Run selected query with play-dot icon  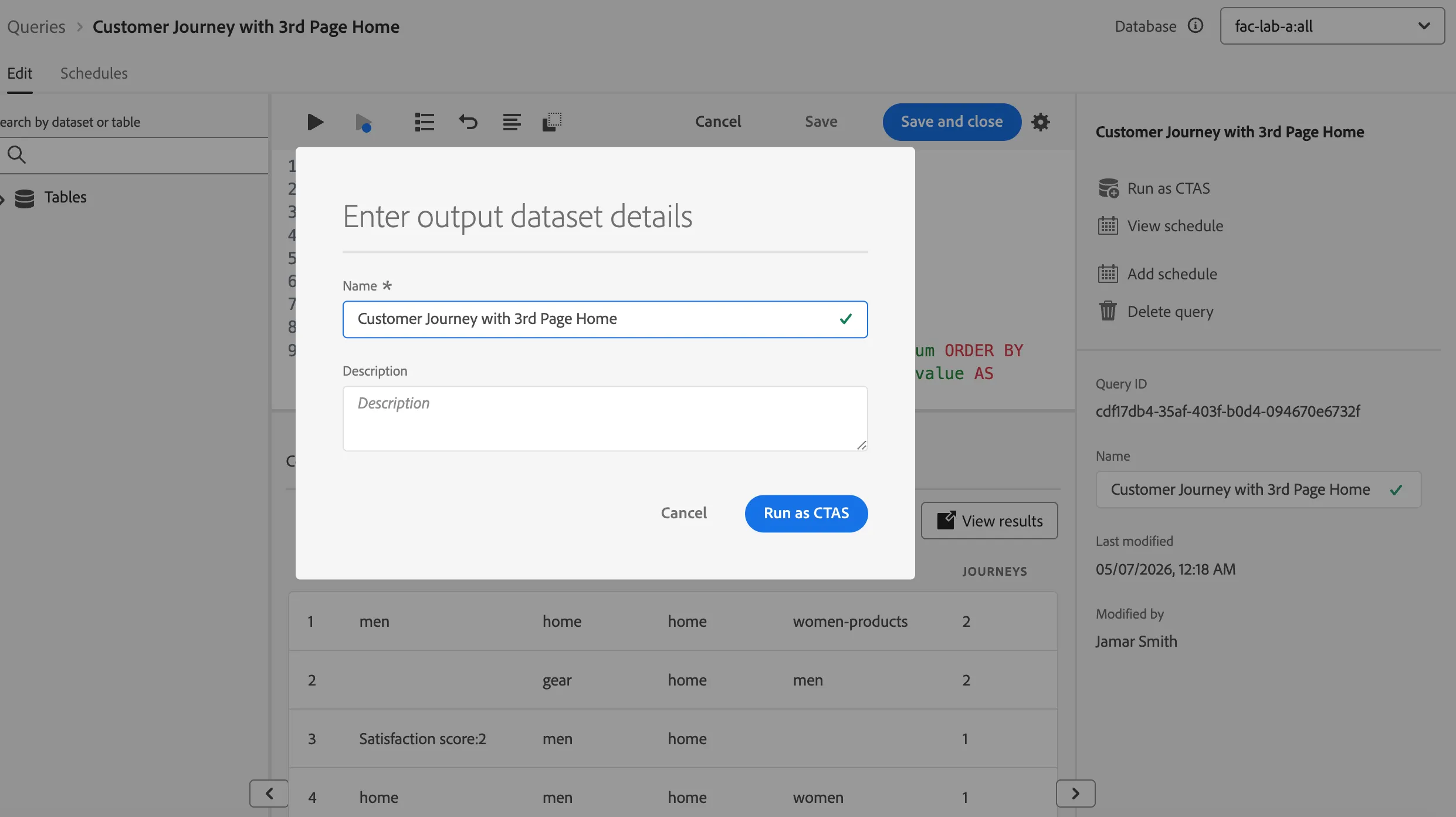pyautogui.click(x=364, y=123)
